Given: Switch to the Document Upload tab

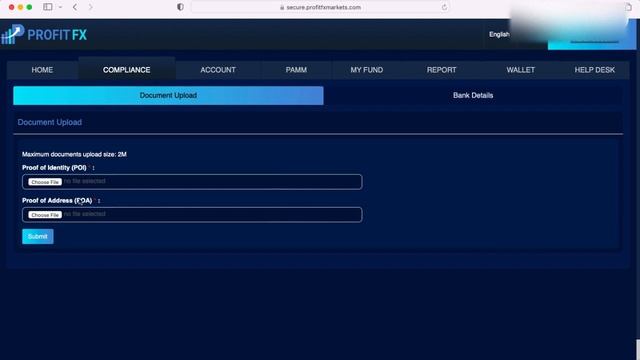Looking at the screenshot, I should [168, 96].
